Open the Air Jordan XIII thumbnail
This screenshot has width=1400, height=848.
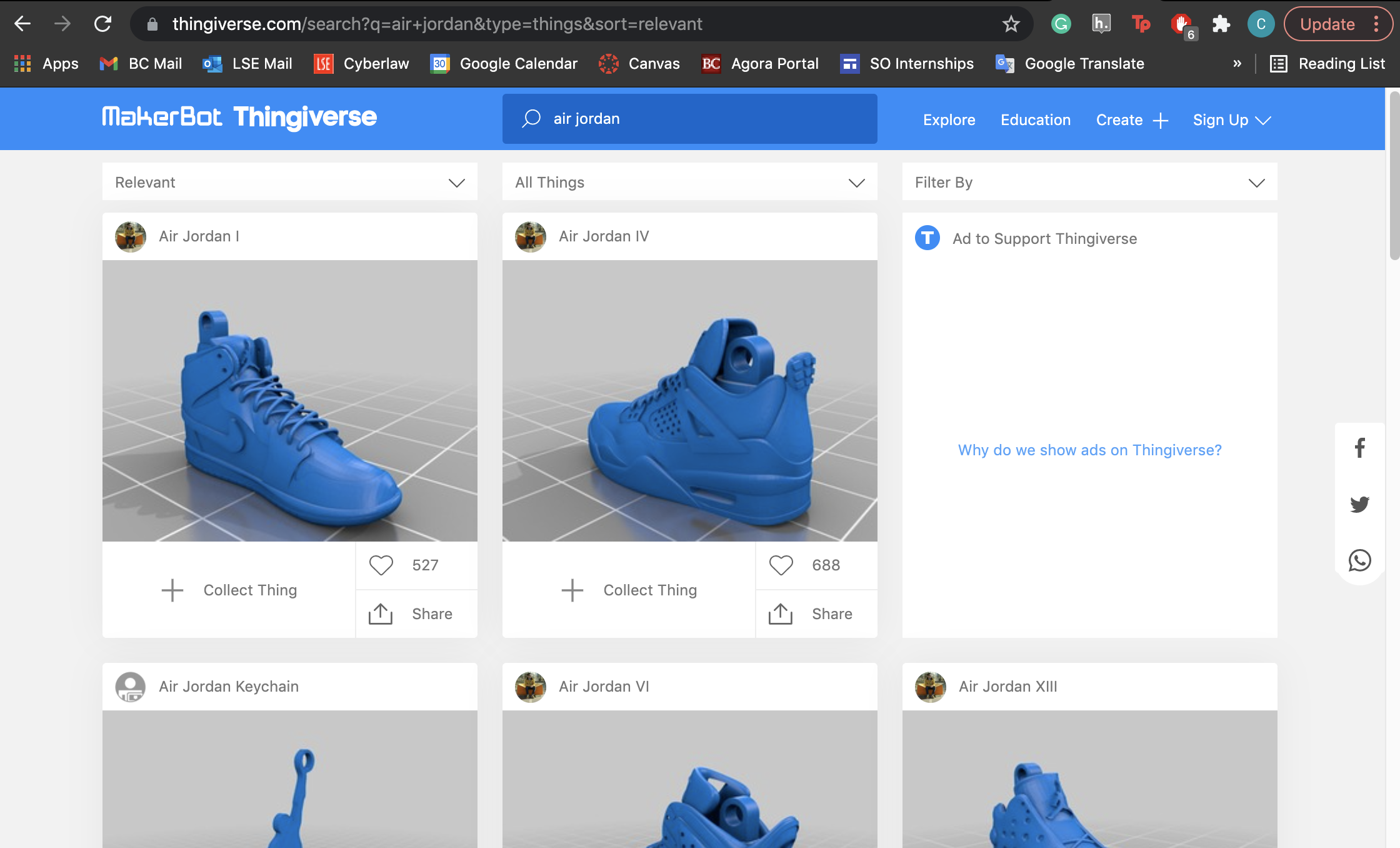point(1089,779)
